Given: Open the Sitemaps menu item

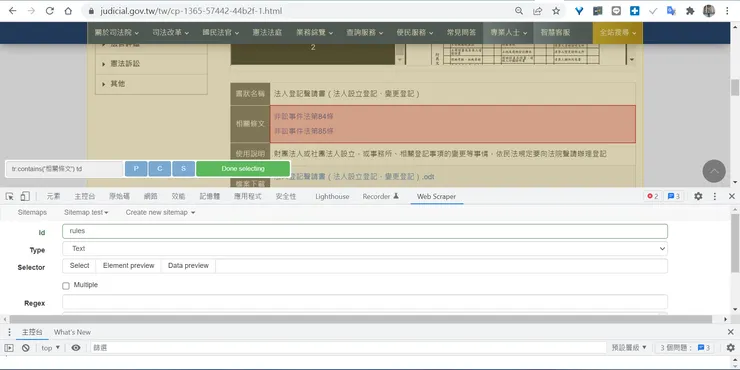Looking at the screenshot, I should point(32,212).
